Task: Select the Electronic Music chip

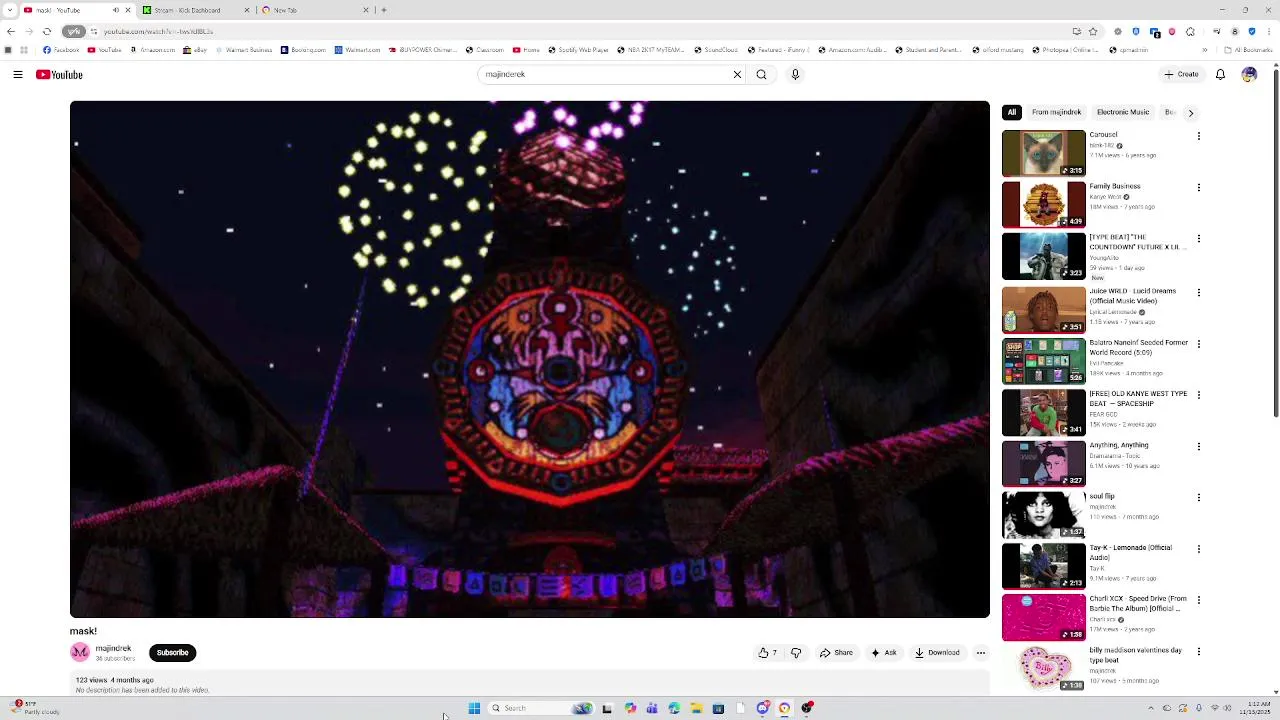Action: click(1123, 112)
